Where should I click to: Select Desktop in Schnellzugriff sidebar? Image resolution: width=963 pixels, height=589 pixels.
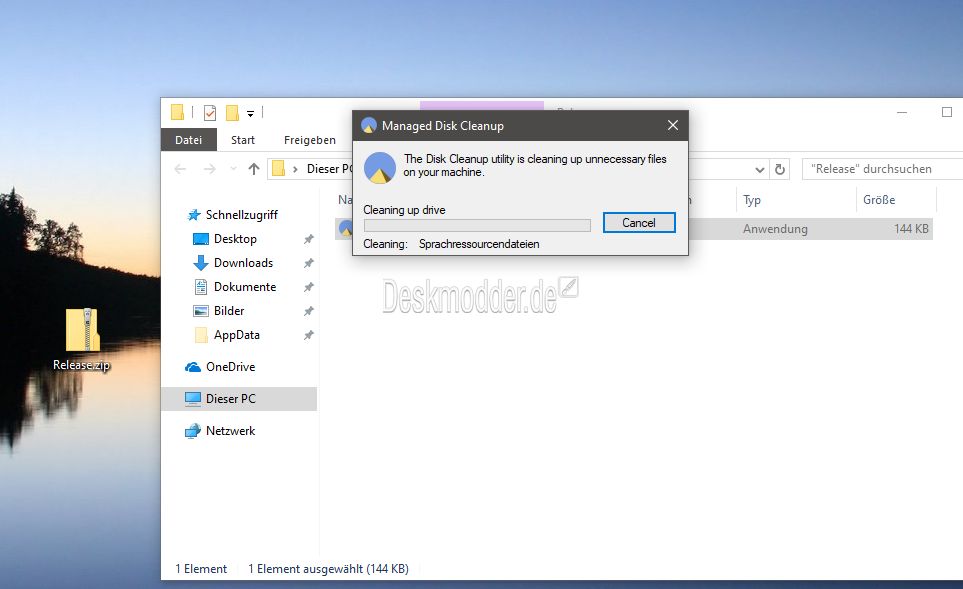235,239
